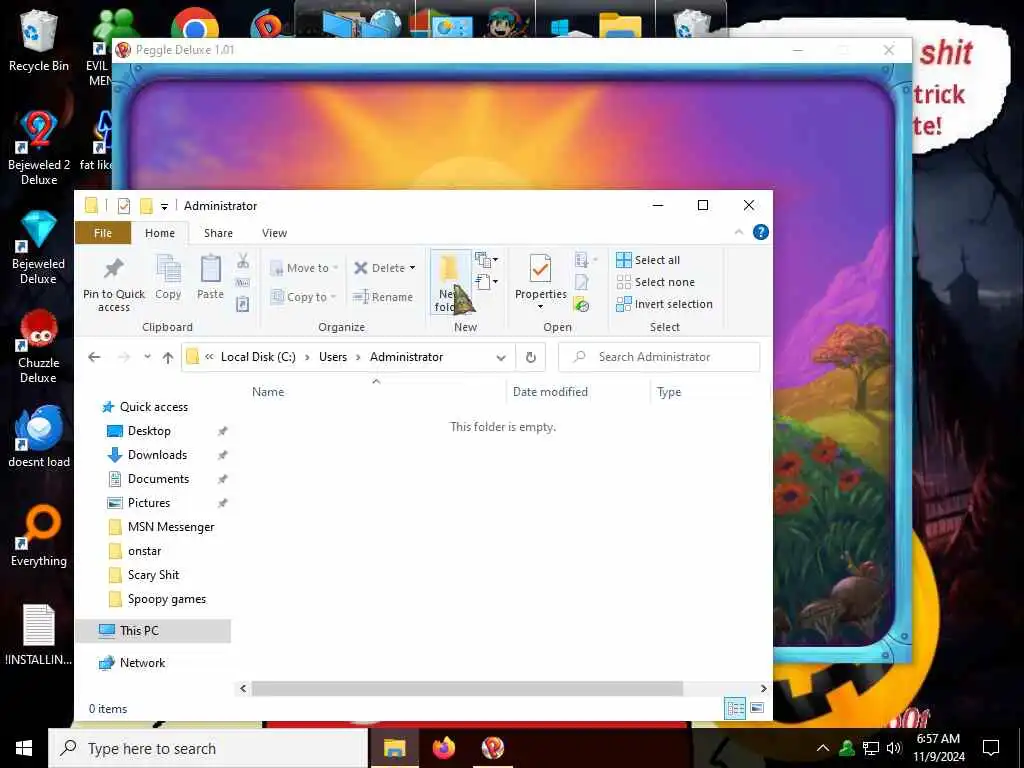Screen dimensions: 1024x768
Task: Open recent locations dropdown arrow
Action: (148, 357)
